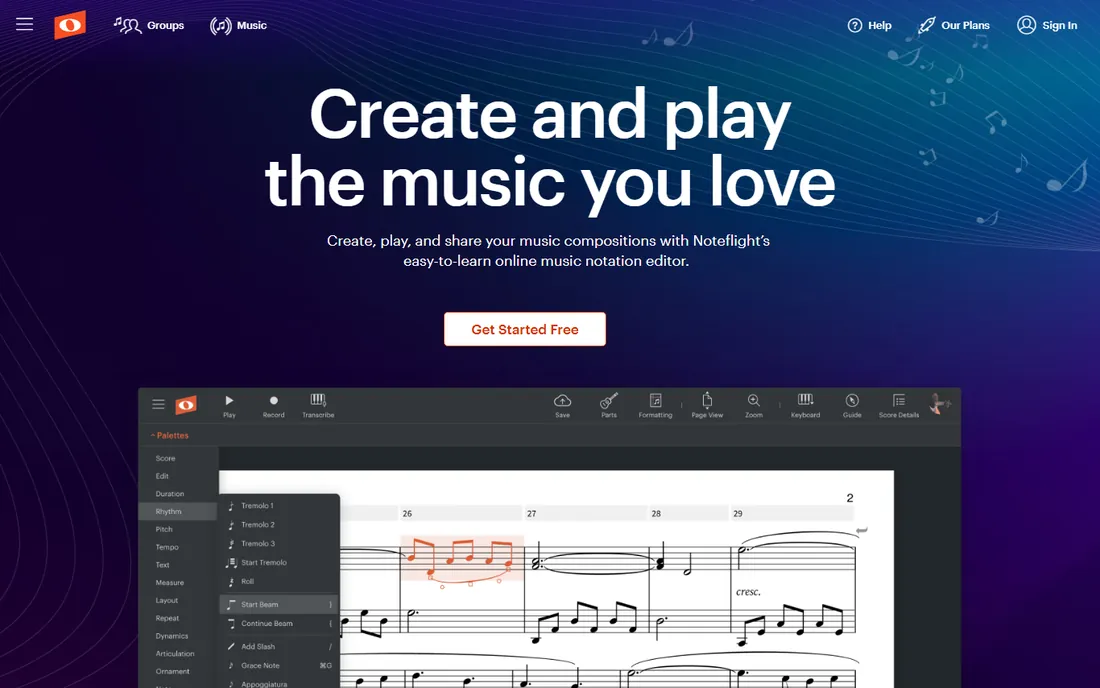Viewport: 1100px width, 688px height.
Task: Select the Tempo palette
Action: (x=167, y=547)
